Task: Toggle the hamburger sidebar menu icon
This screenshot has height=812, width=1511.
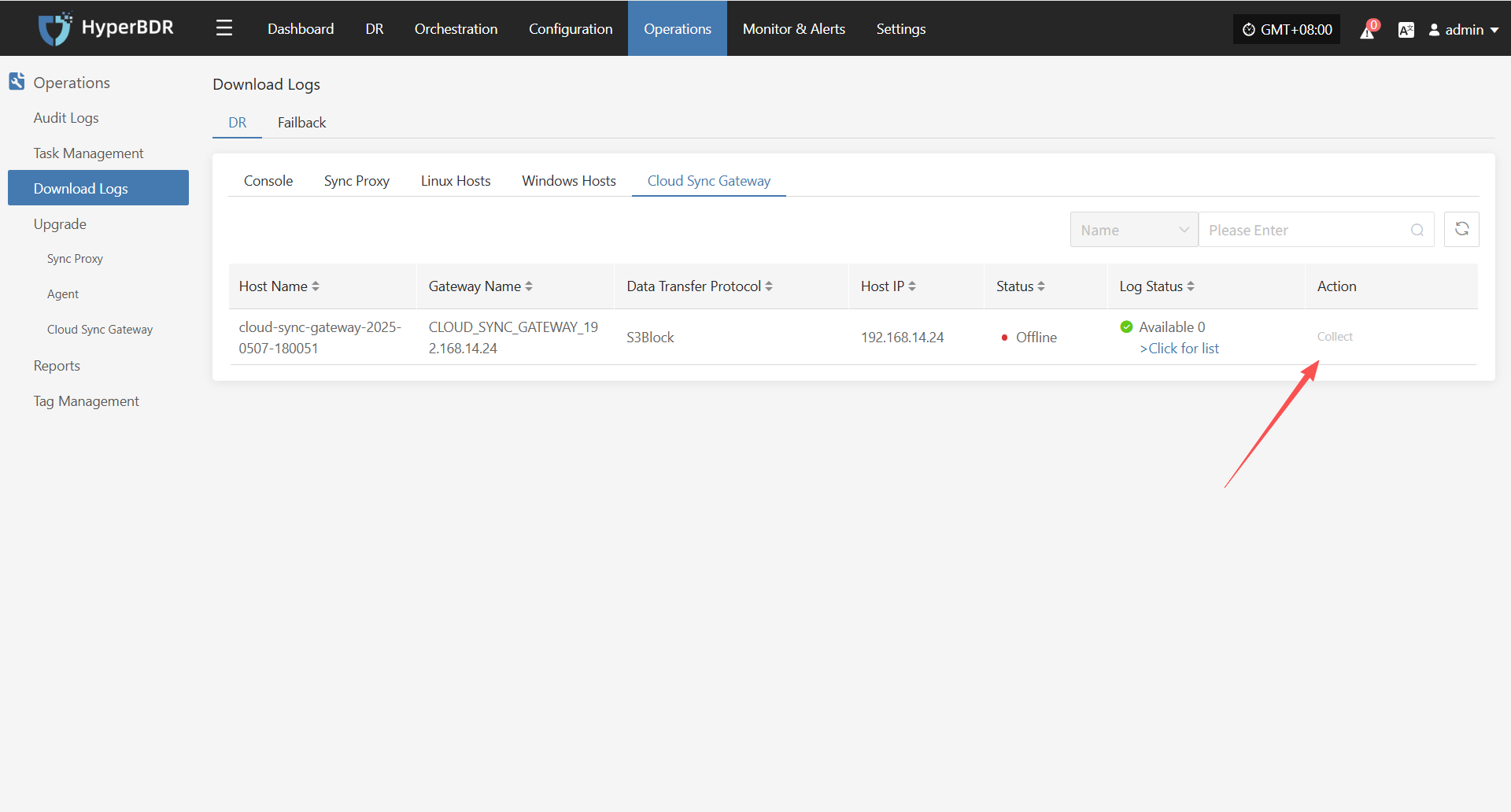Action: [224, 28]
